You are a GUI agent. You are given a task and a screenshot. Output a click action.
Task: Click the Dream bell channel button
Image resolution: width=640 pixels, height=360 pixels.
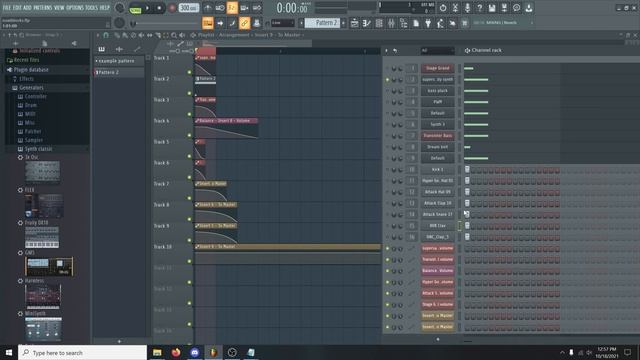[x=438, y=147]
